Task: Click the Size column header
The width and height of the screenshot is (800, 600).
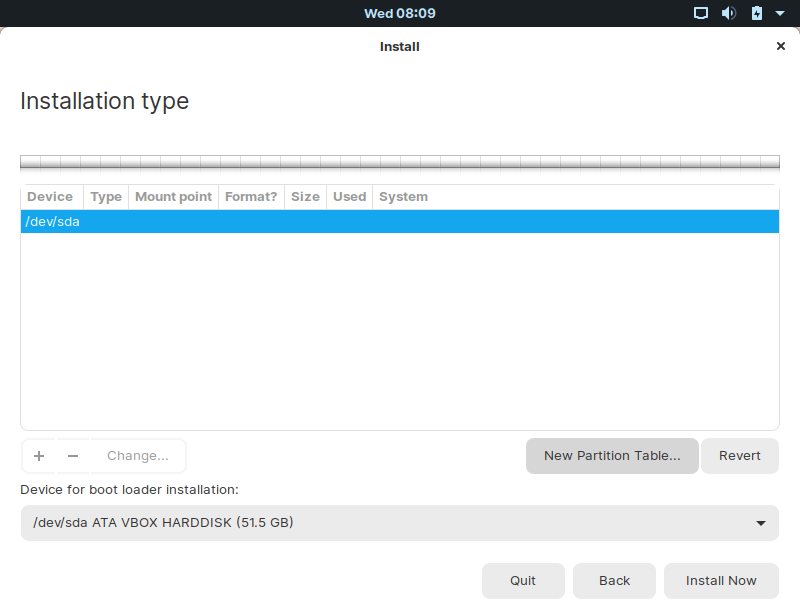Action: [x=305, y=197]
